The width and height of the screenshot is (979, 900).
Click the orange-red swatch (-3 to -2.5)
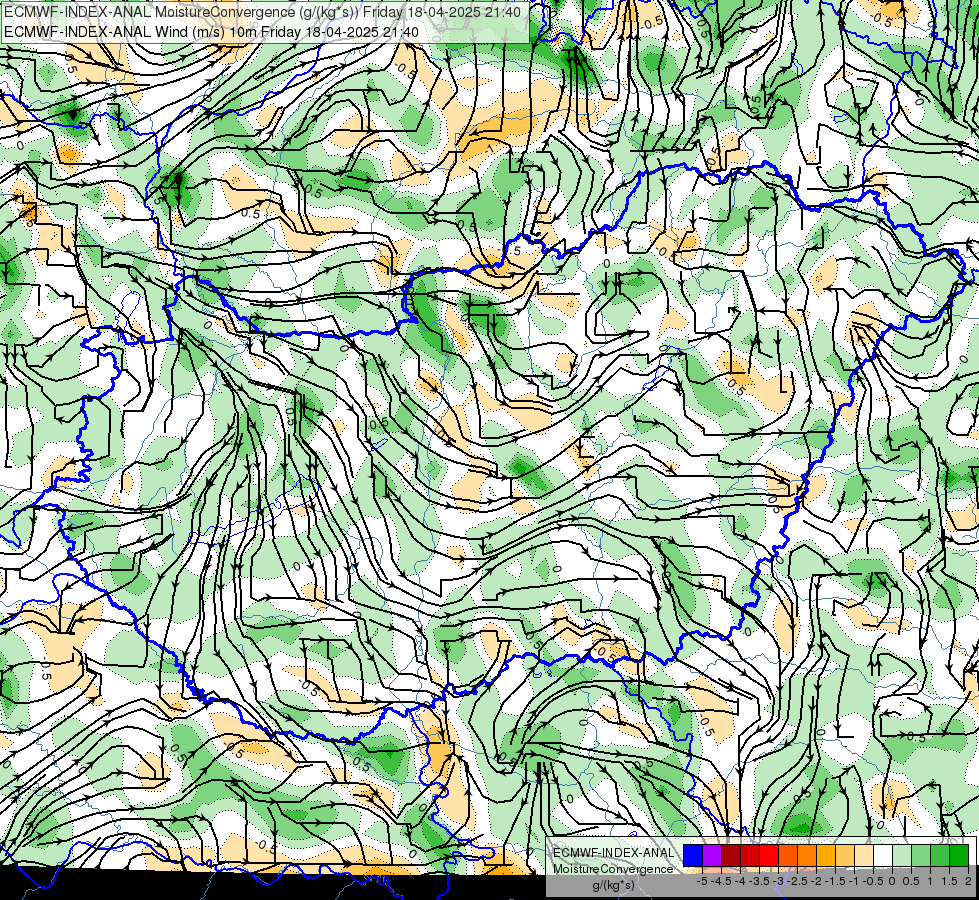point(788,855)
